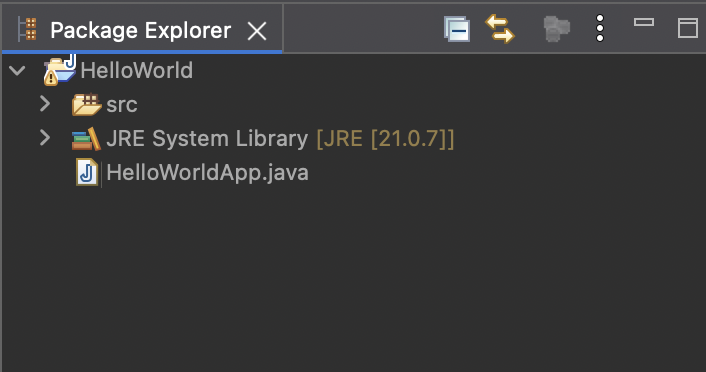
Task: Expand the src folder
Action: [x=45, y=104]
